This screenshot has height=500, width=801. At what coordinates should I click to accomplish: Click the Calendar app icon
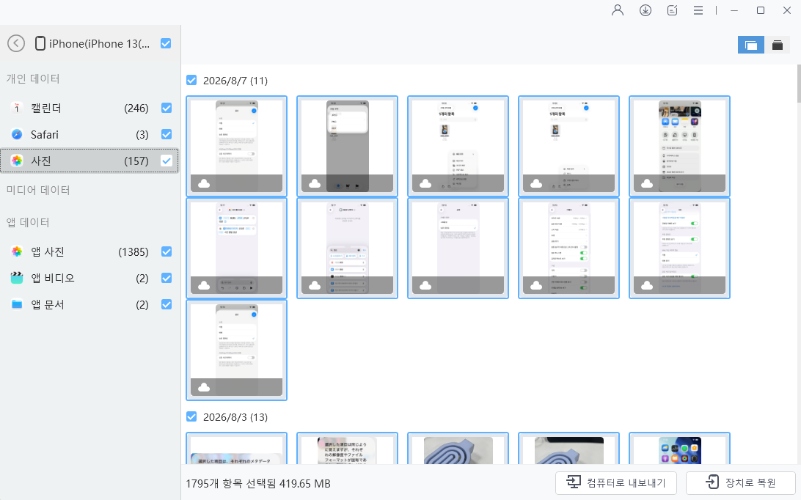pyautogui.click(x=17, y=108)
